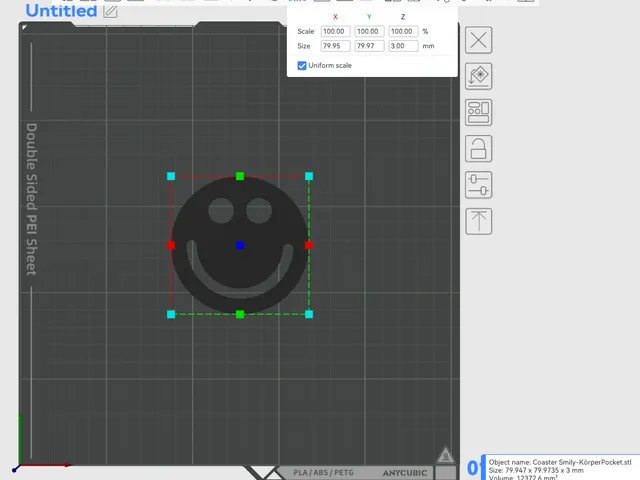
Task: Select the smiley coaster model's left eye
Action: pos(221,211)
